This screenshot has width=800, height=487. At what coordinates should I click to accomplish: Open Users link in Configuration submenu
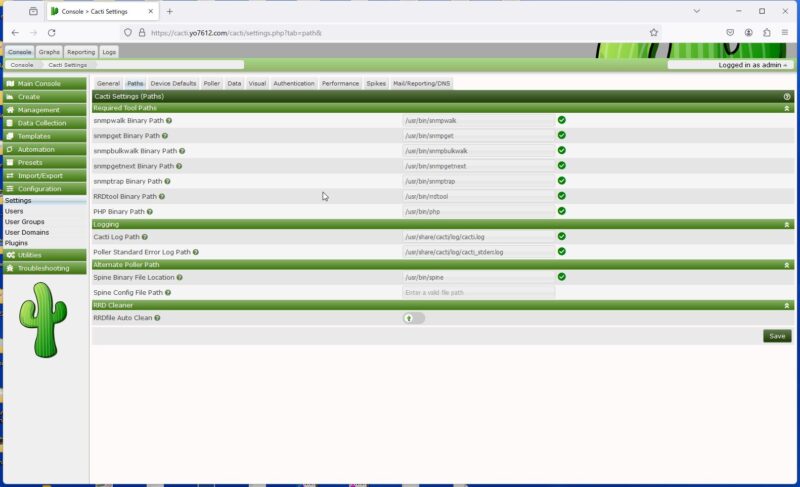pyautogui.click(x=14, y=211)
